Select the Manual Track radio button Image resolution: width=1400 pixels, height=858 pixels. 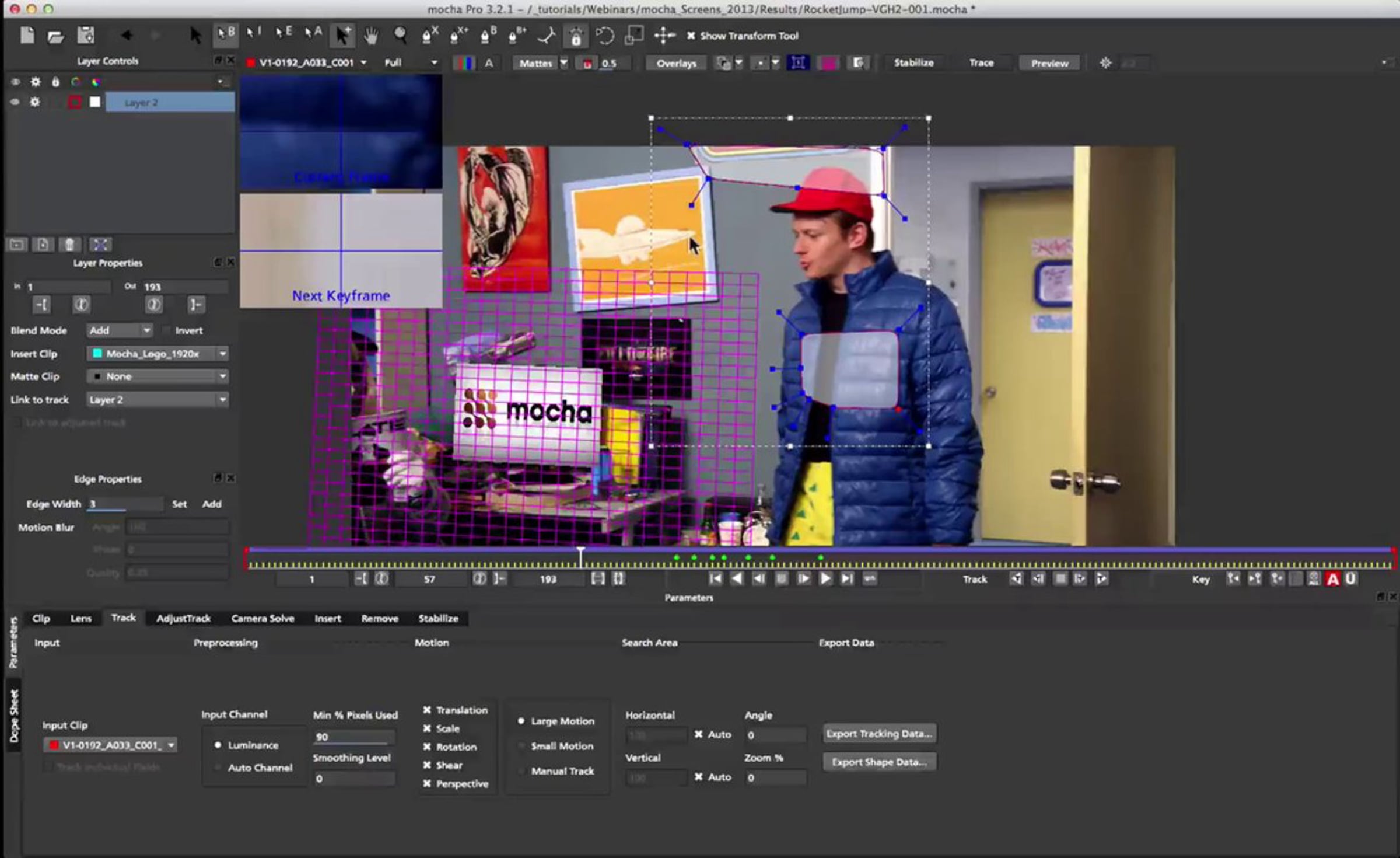pos(521,772)
